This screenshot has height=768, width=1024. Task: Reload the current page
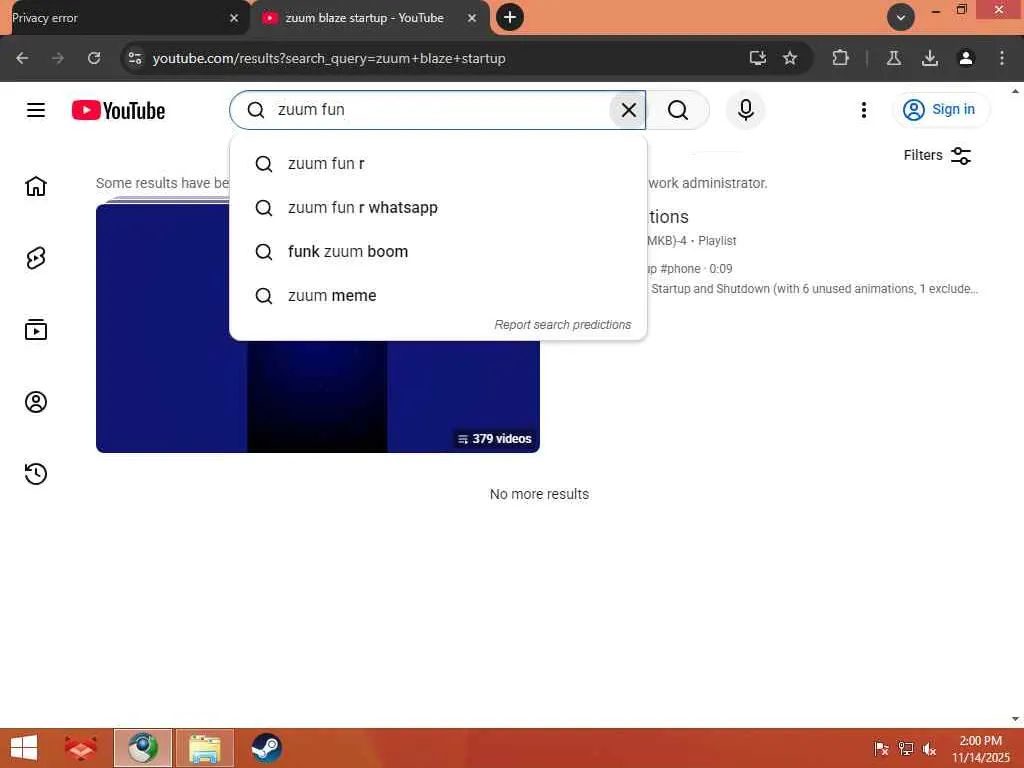94,58
